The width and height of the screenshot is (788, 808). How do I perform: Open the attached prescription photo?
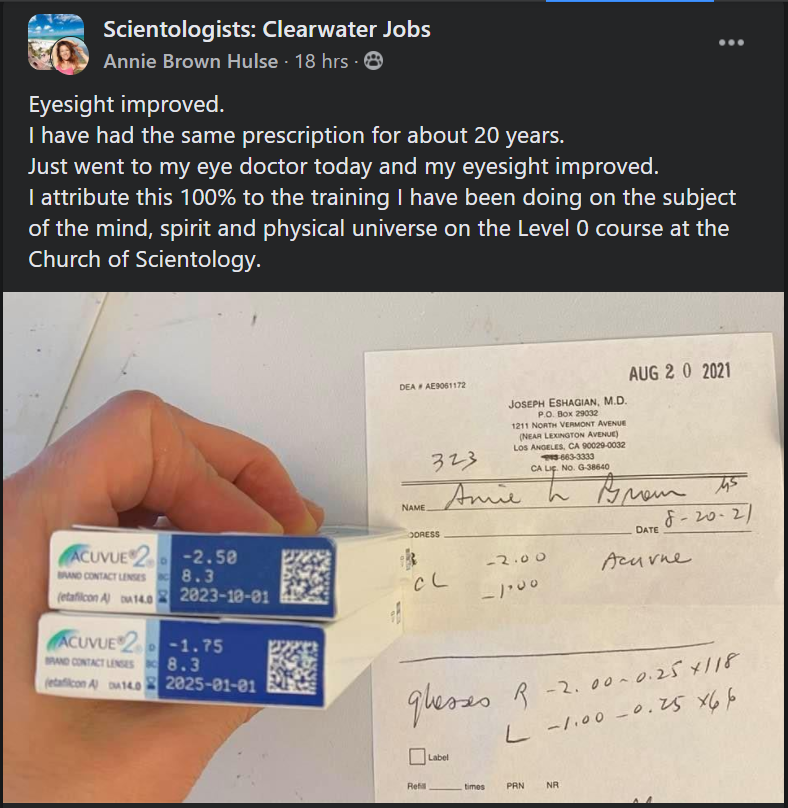394,547
